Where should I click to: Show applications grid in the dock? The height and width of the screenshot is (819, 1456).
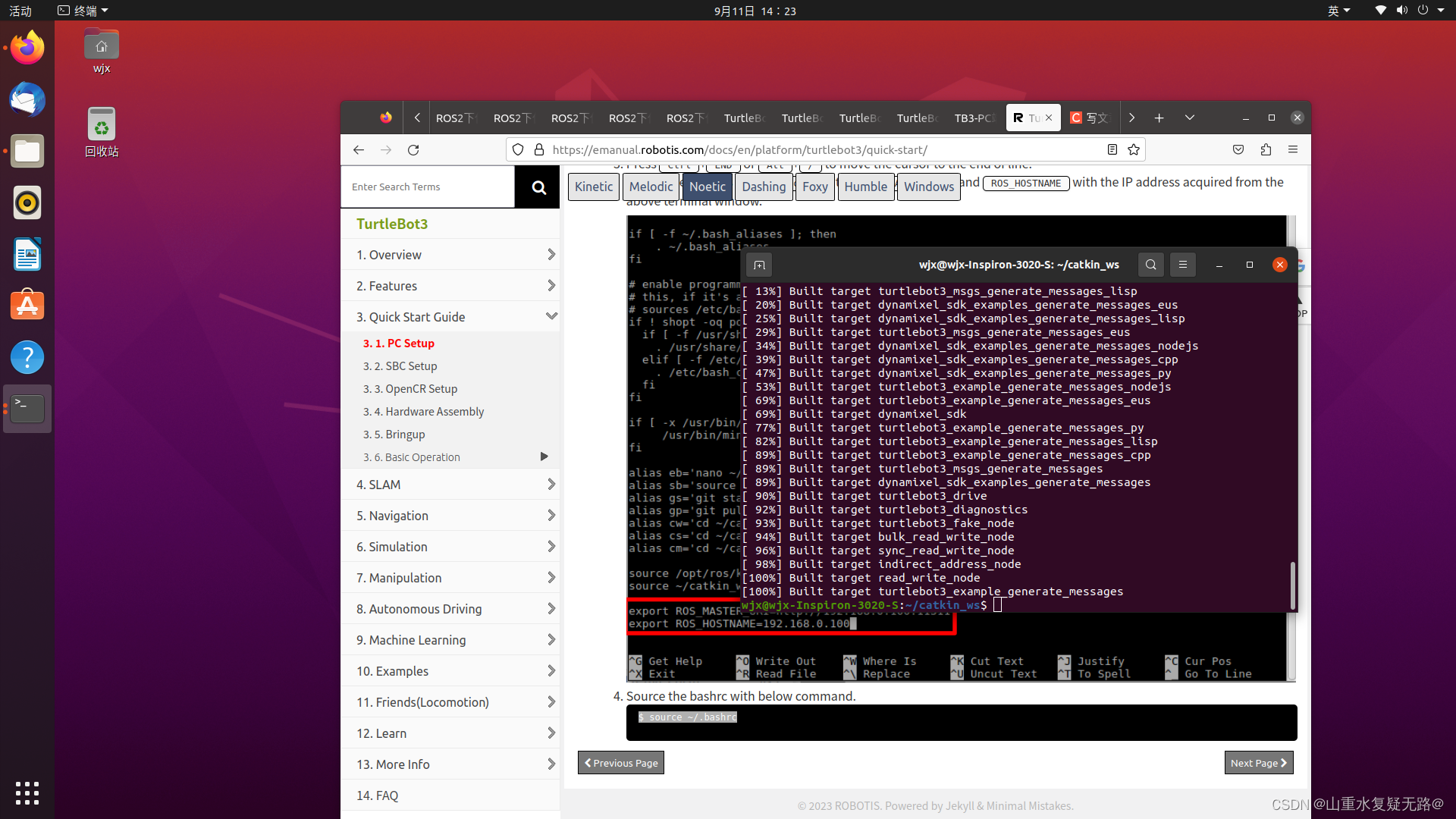pyautogui.click(x=27, y=792)
